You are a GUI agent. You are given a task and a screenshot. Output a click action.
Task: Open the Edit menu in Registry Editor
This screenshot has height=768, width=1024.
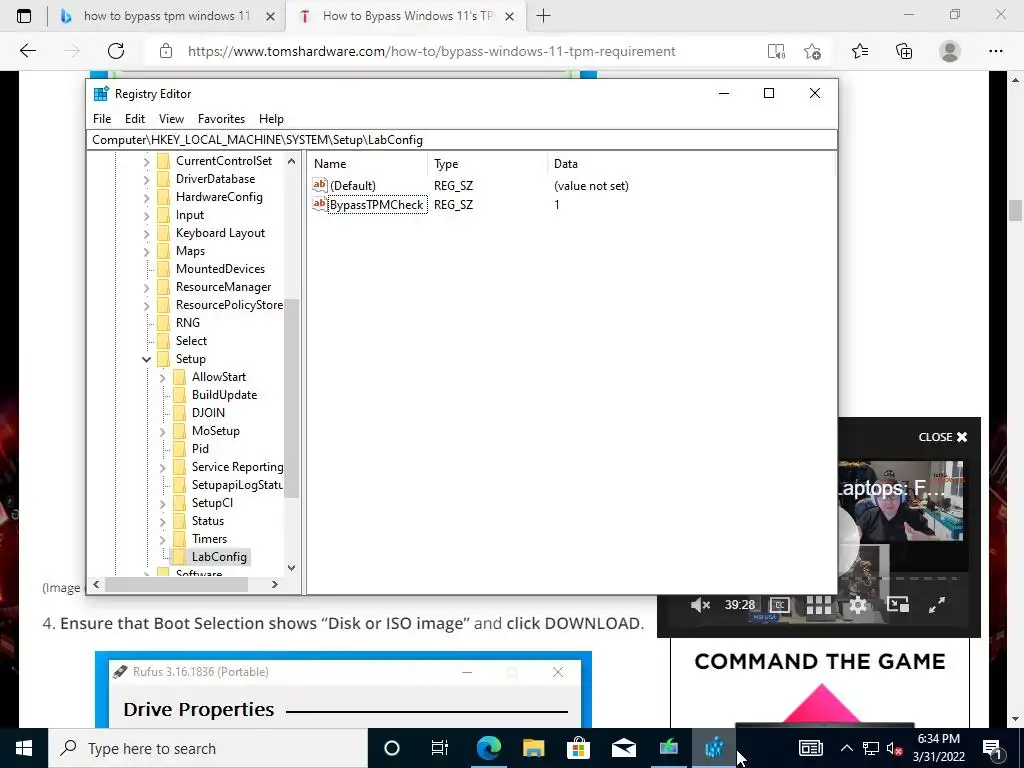pyautogui.click(x=135, y=119)
